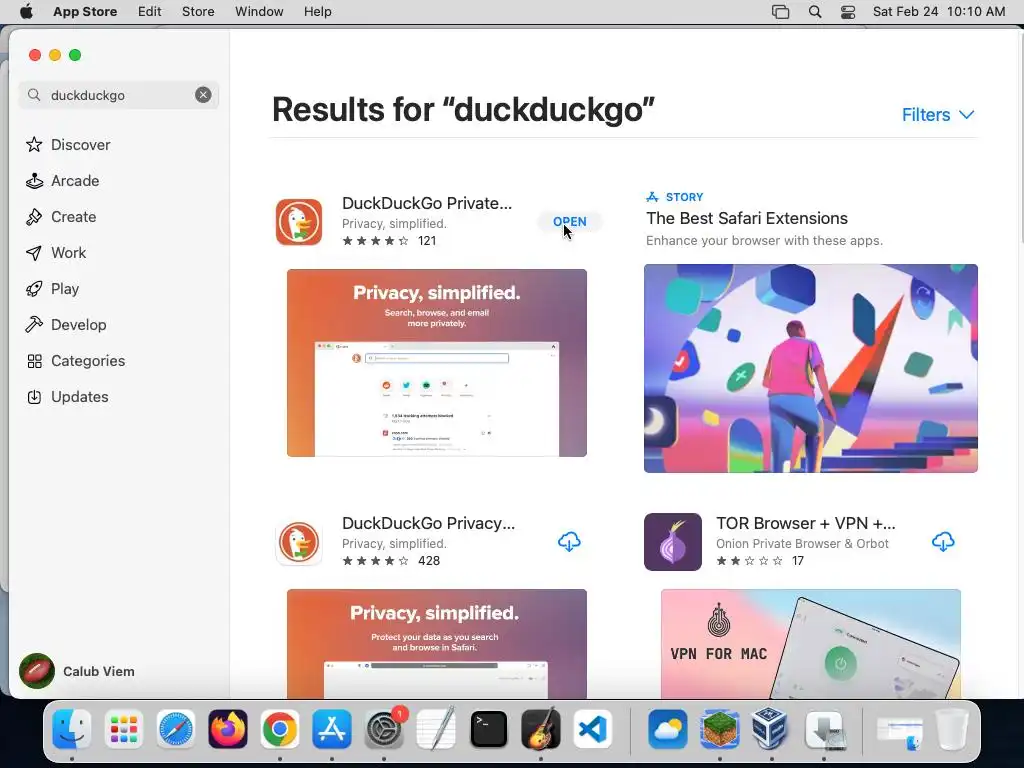
Task: Open the Edit menu
Action: 150,12
